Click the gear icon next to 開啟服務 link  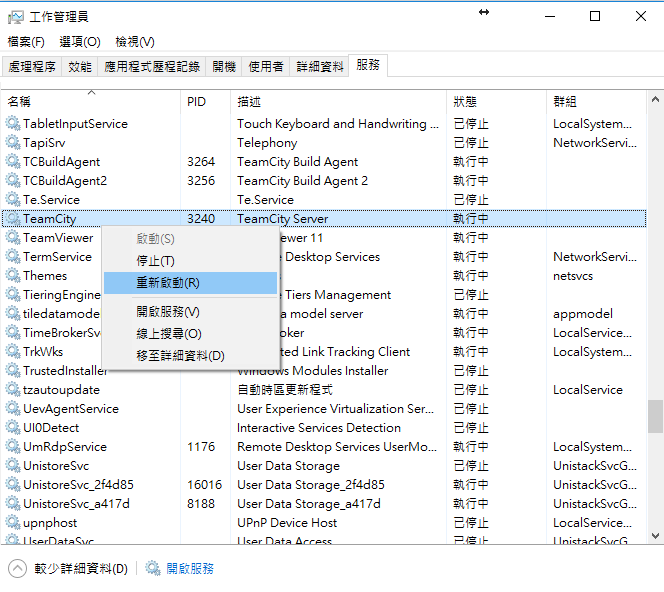(153, 568)
